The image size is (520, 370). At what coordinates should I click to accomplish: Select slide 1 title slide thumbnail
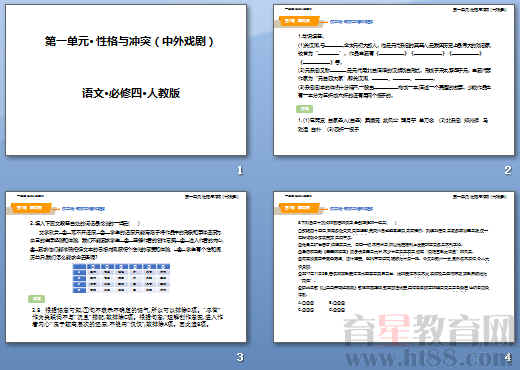click(x=126, y=80)
